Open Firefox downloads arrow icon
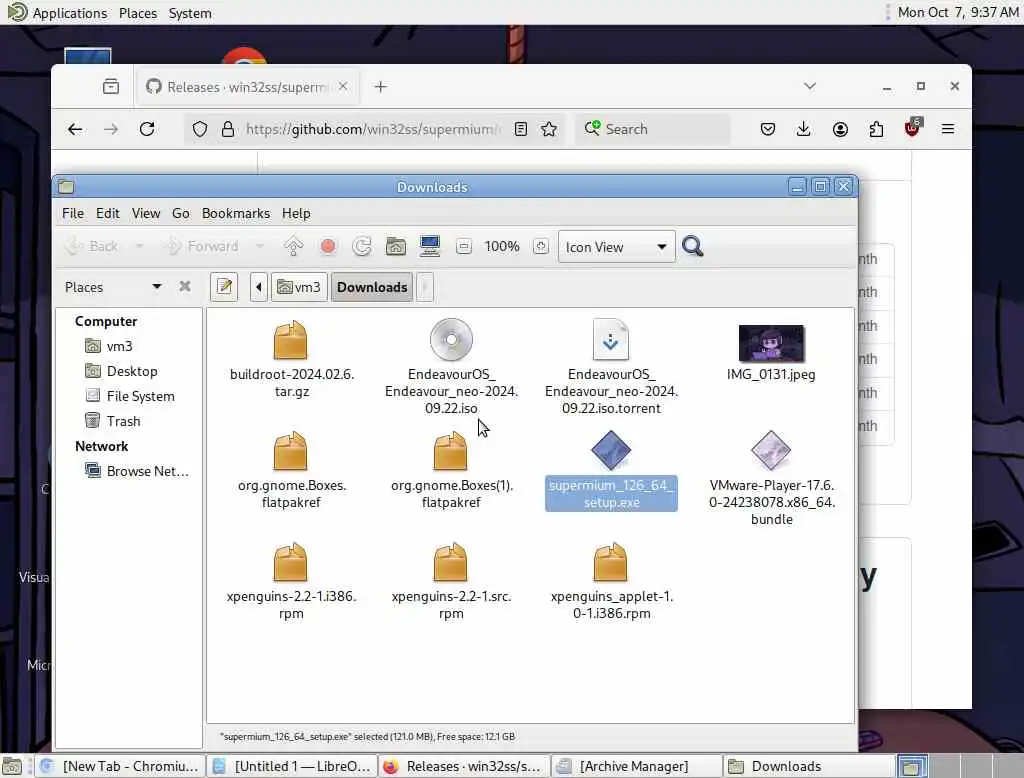The width and height of the screenshot is (1024, 778). [803, 129]
